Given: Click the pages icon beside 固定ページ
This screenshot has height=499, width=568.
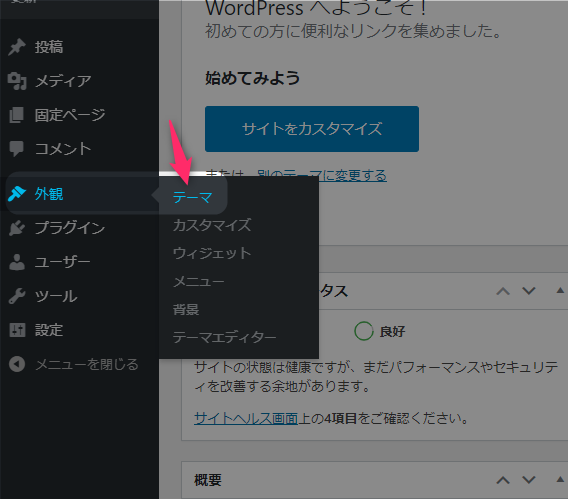Looking at the screenshot, I should click(17, 115).
